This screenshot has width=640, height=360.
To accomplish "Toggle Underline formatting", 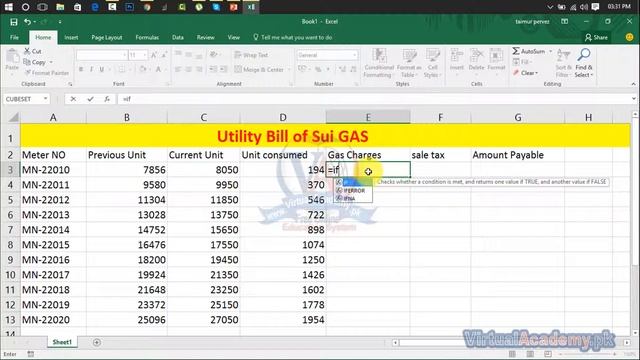I will tap(102, 69).
